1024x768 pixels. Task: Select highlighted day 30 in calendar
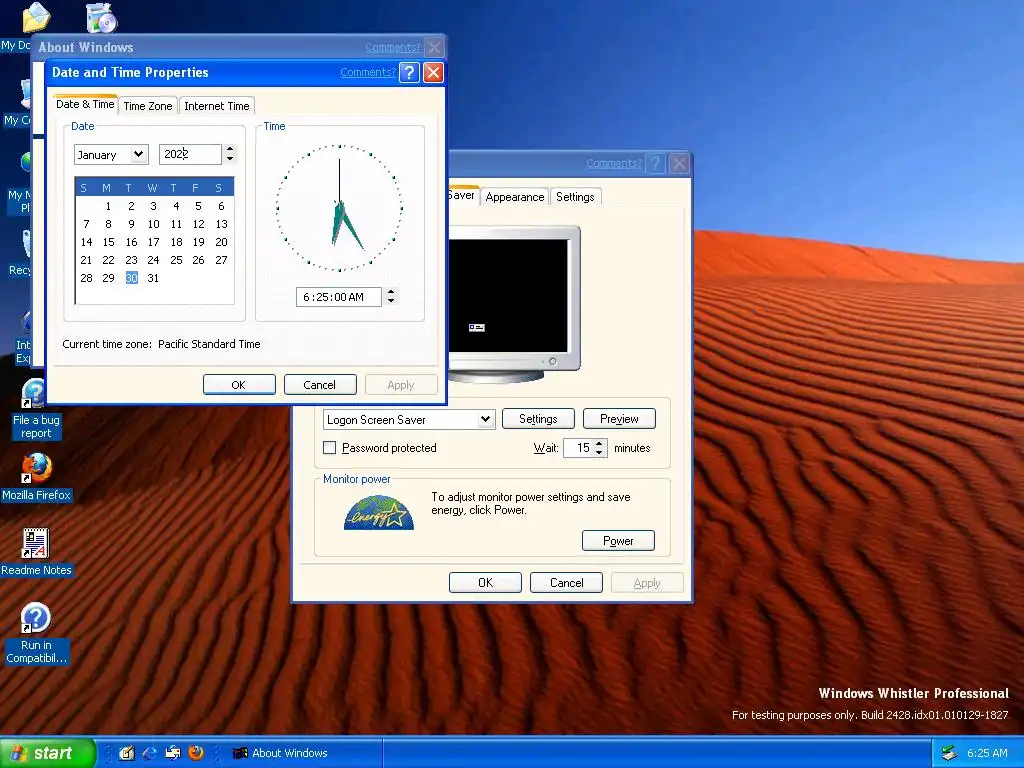click(x=131, y=278)
